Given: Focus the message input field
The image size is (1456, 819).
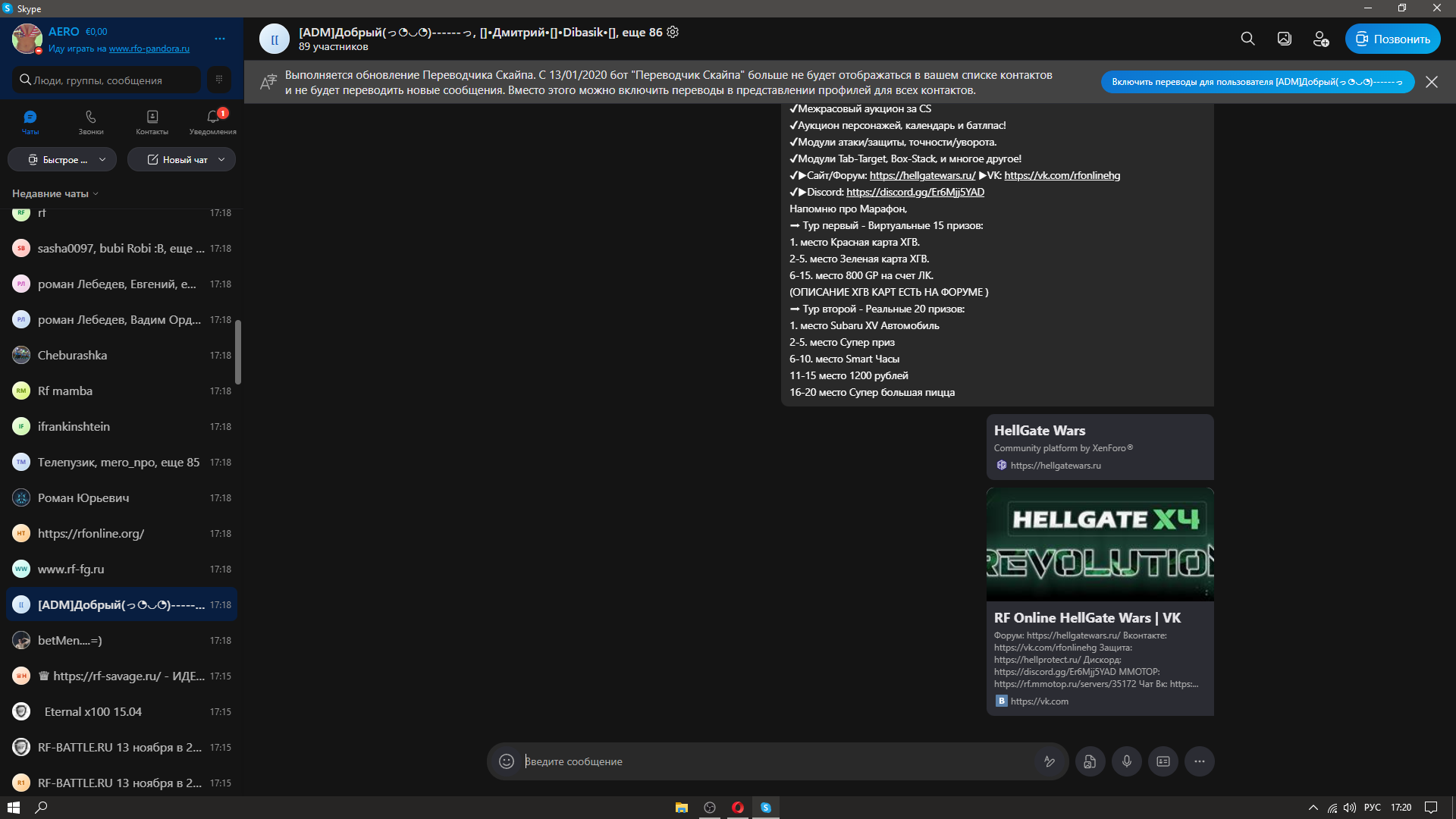Looking at the screenshot, I should pos(777,761).
